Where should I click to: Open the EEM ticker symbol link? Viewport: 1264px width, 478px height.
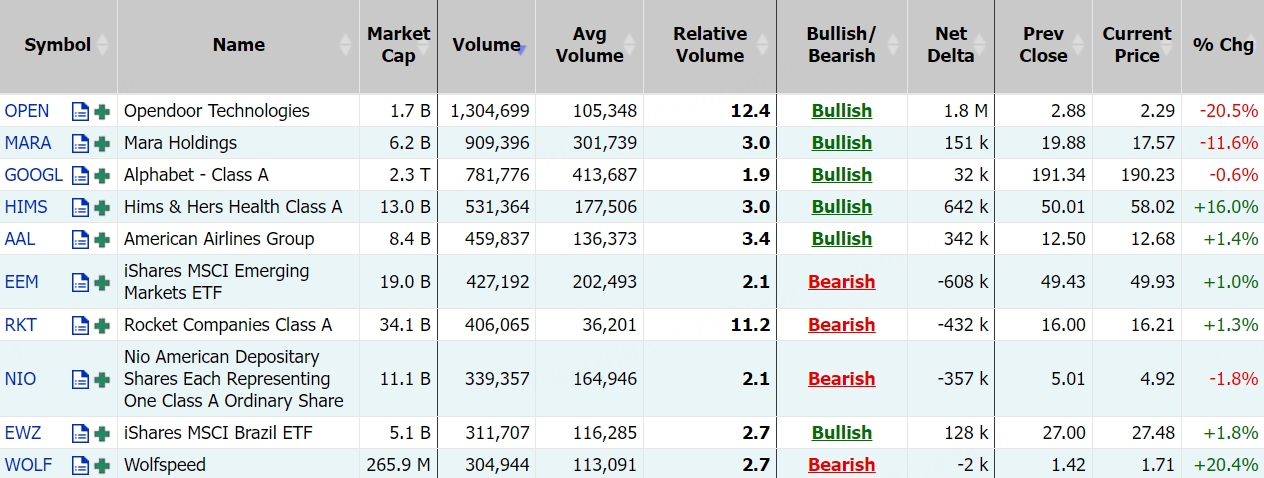pyautogui.click(x=22, y=282)
